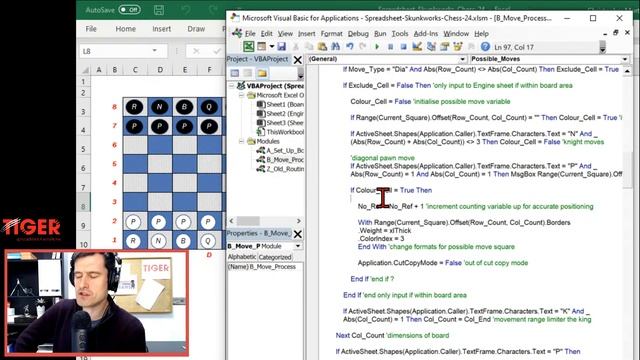The height and width of the screenshot is (360, 640).
Task: Toggle Design Mode icon in VBA toolbar
Action: click(x=417, y=47)
